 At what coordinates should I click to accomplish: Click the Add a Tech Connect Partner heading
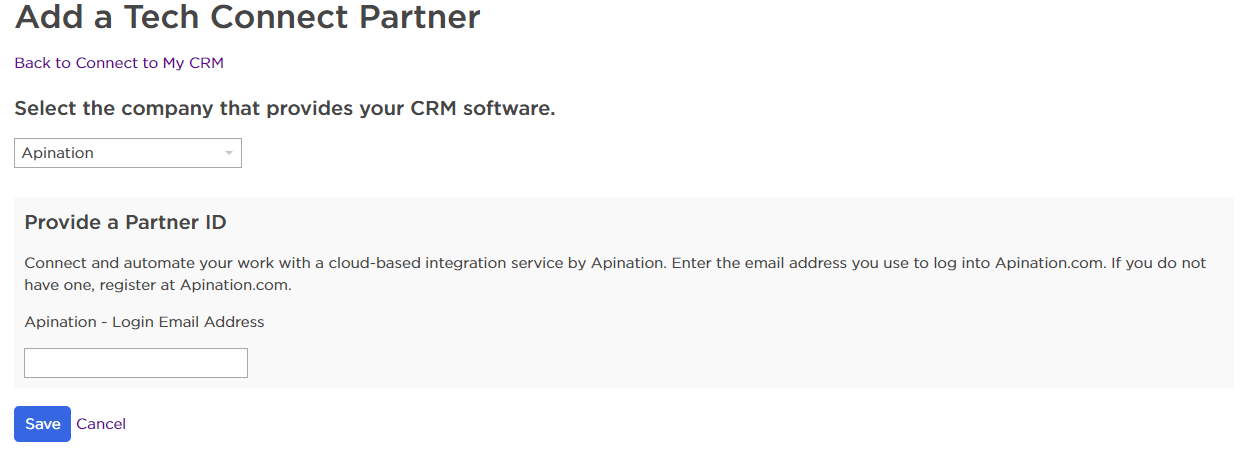click(x=247, y=17)
